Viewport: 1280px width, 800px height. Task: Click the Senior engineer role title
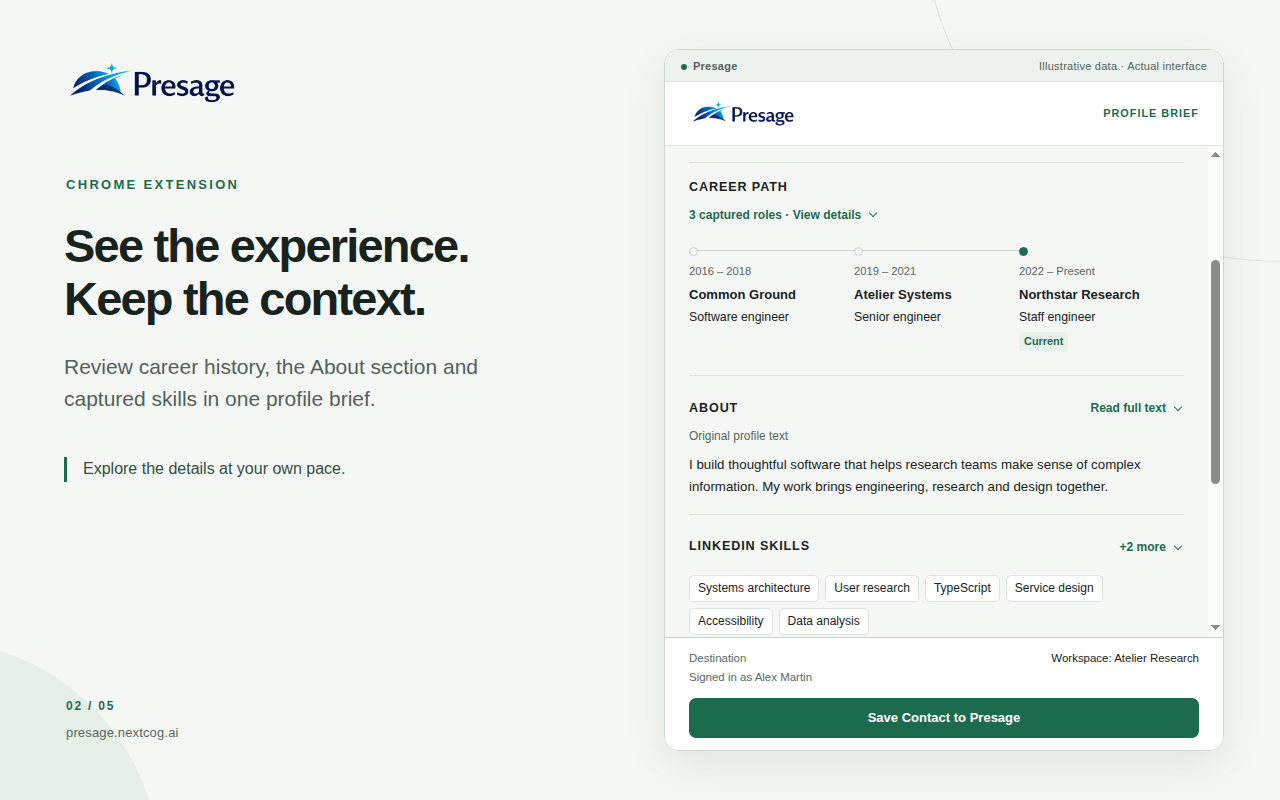pos(897,317)
